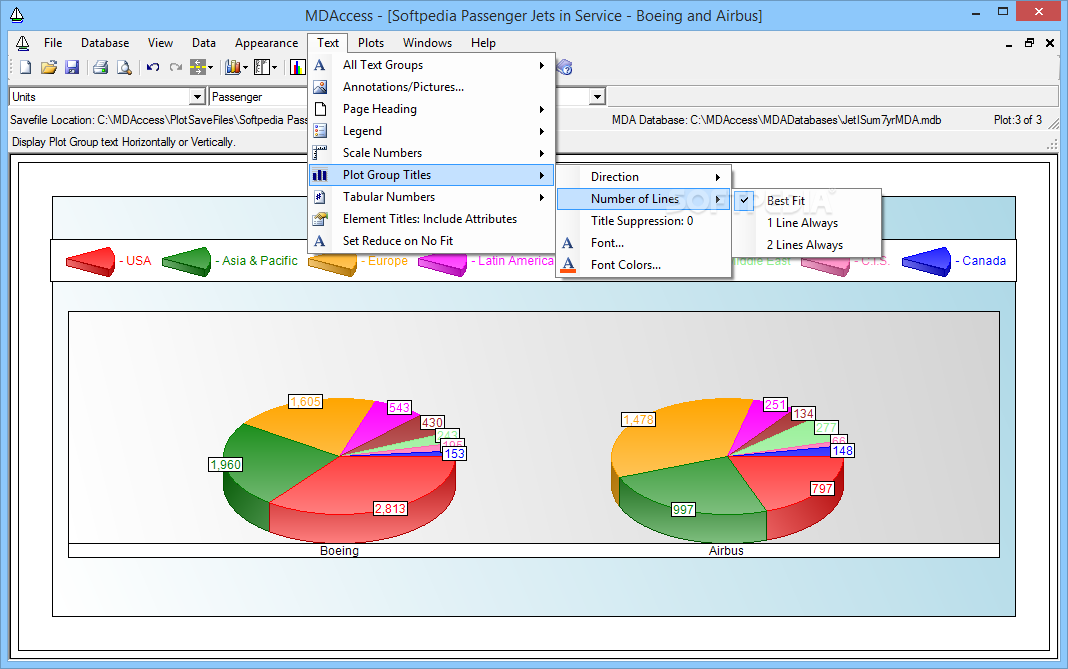Restore the inner document window
This screenshot has height=669, width=1068.
coord(1029,43)
